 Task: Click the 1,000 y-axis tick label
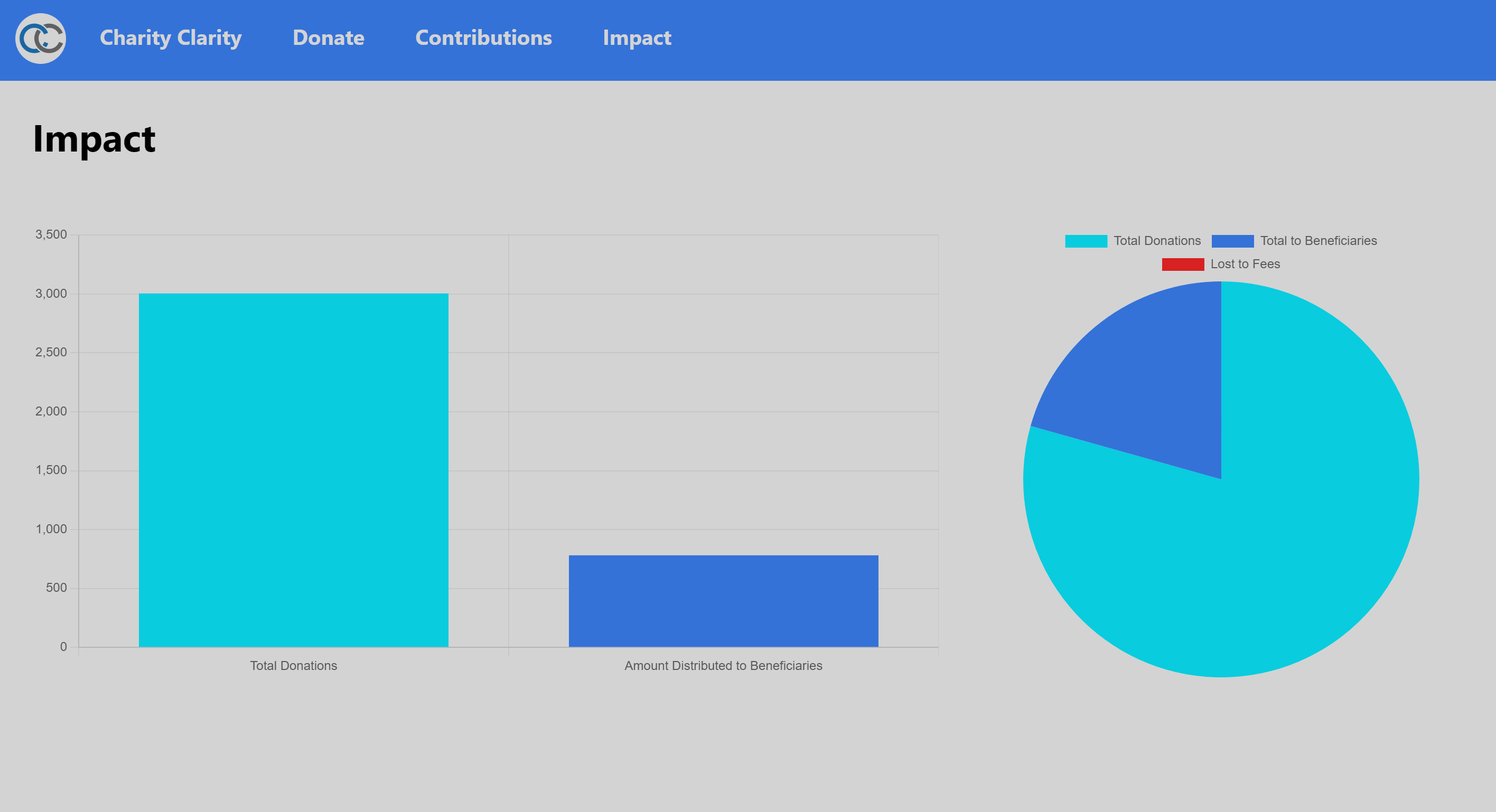51,529
